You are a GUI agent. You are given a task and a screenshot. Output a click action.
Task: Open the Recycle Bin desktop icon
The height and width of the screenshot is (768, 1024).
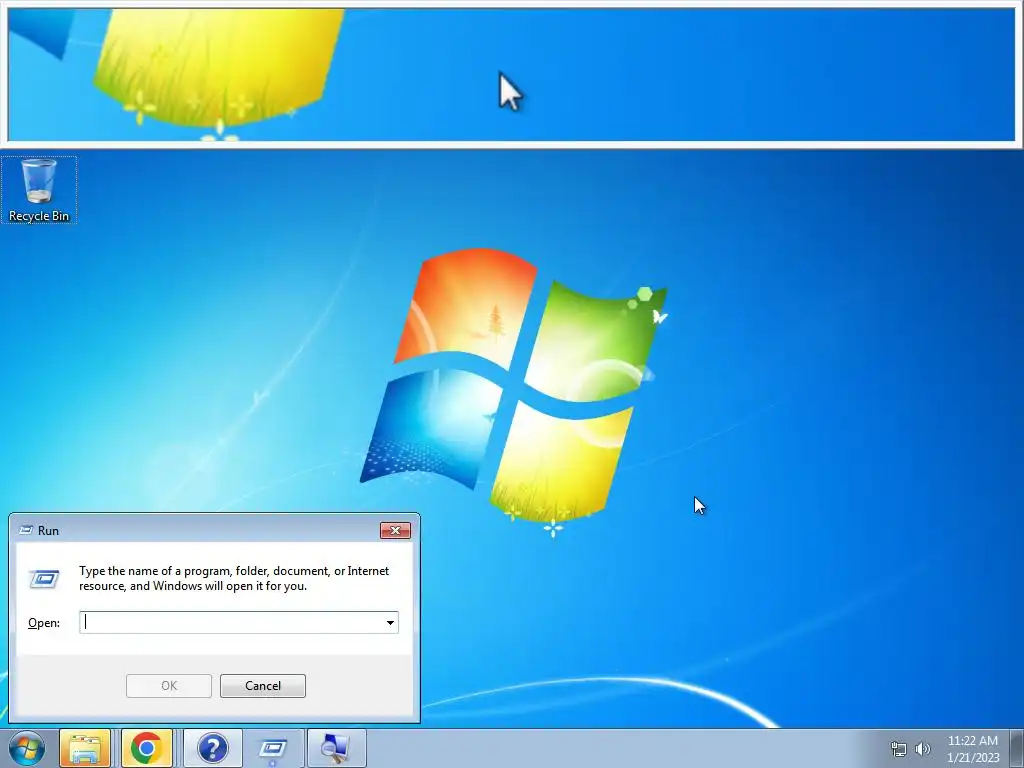(39, 189)
